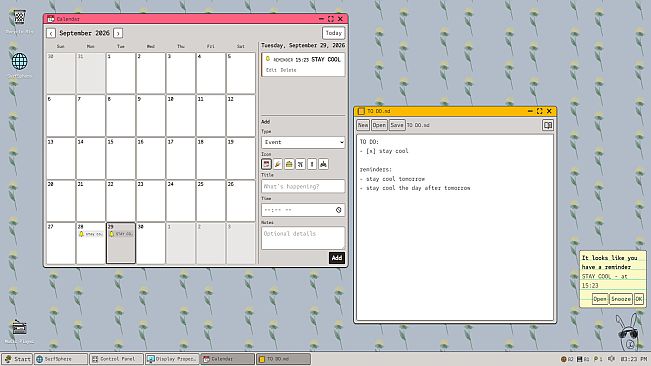Select September 30 in the calendar grid
Image resolution: width=651 pixels, height=366 pixels.
pos(151,243)
